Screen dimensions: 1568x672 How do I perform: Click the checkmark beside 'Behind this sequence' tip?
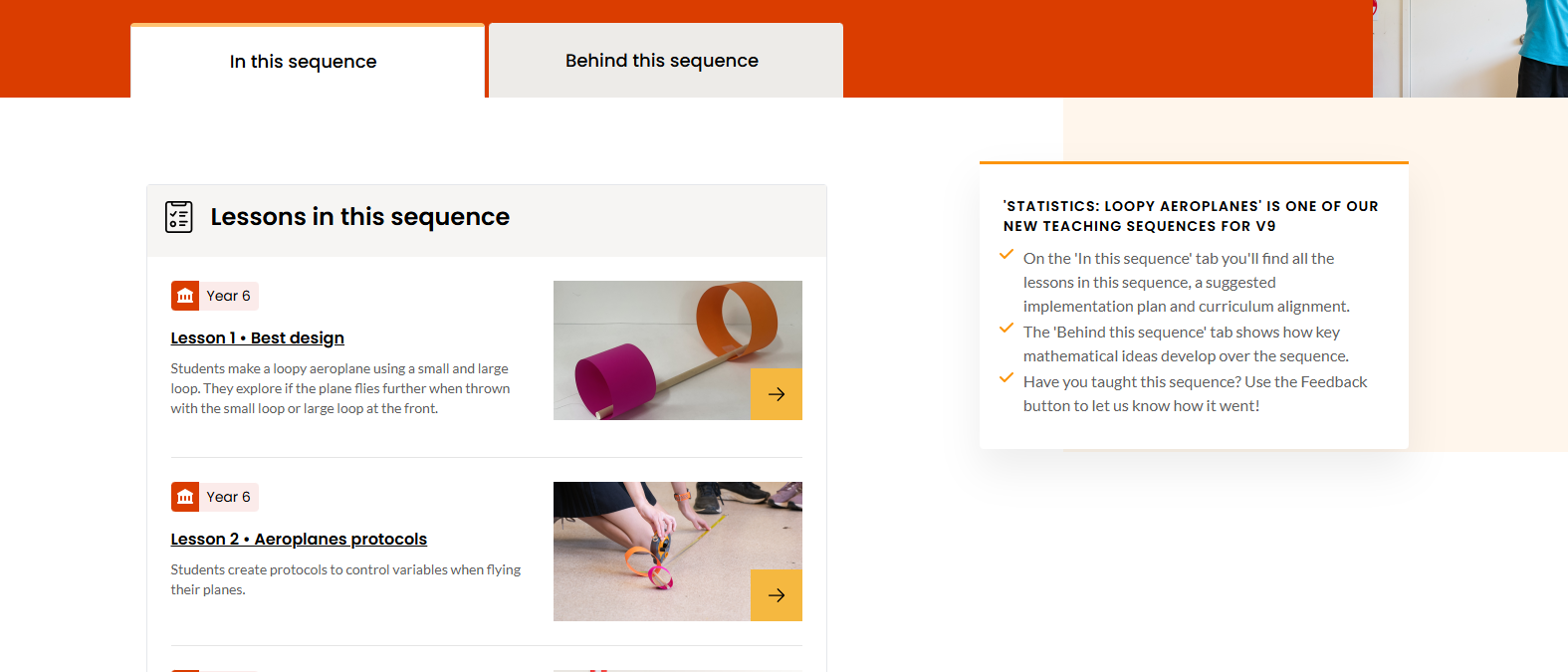coord(1007,329)
